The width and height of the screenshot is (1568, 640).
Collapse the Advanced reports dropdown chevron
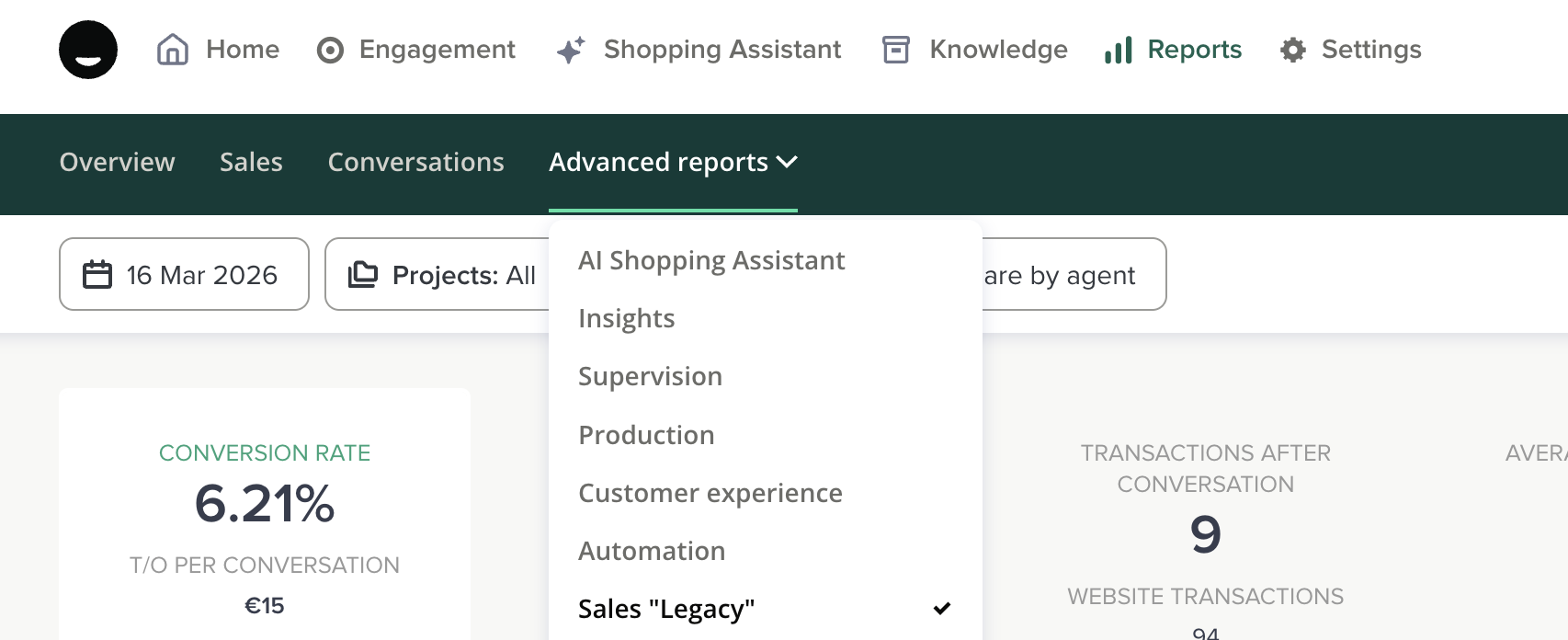[787, 162]
